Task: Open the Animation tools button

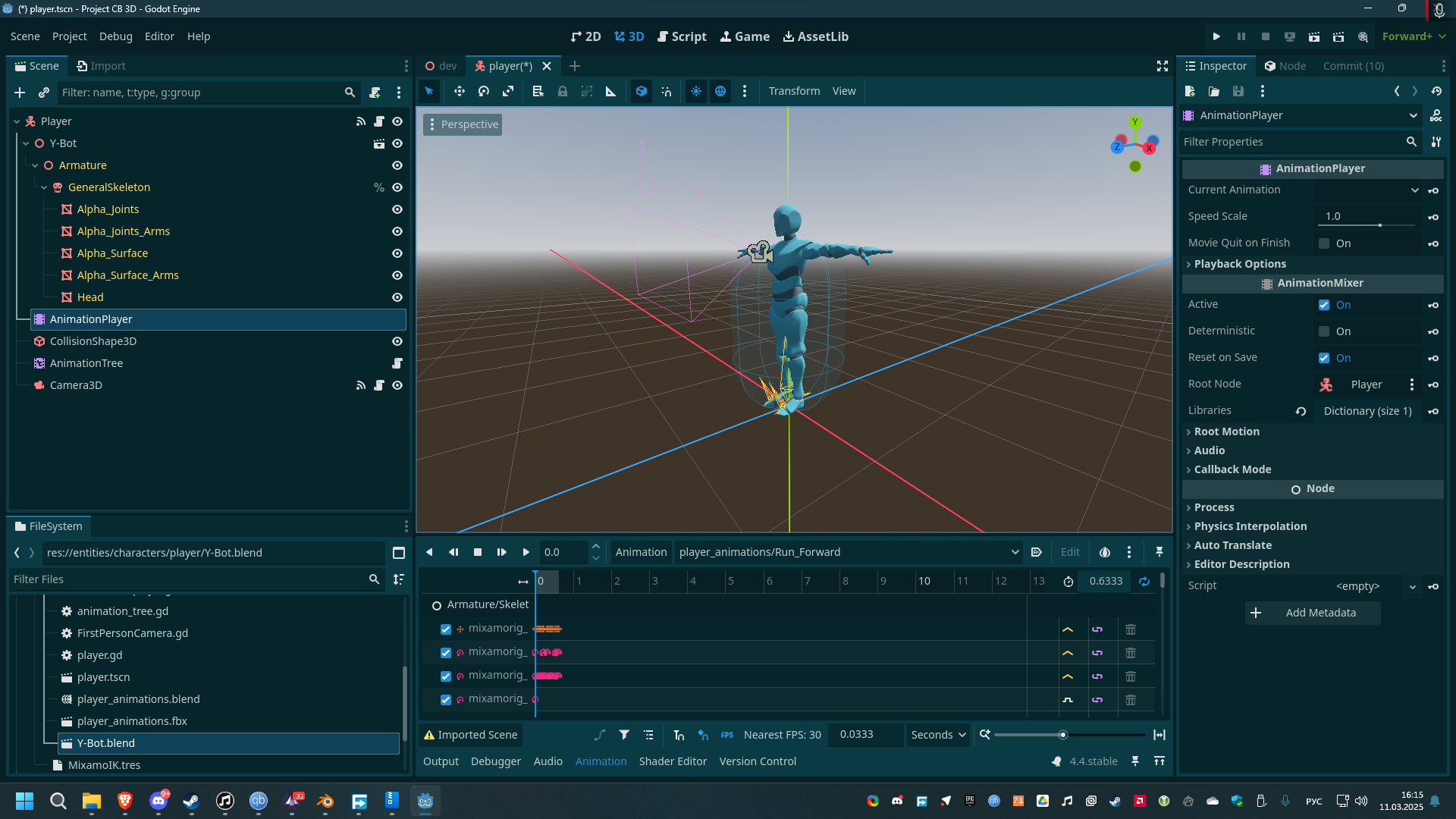Action: click(641, 552)
